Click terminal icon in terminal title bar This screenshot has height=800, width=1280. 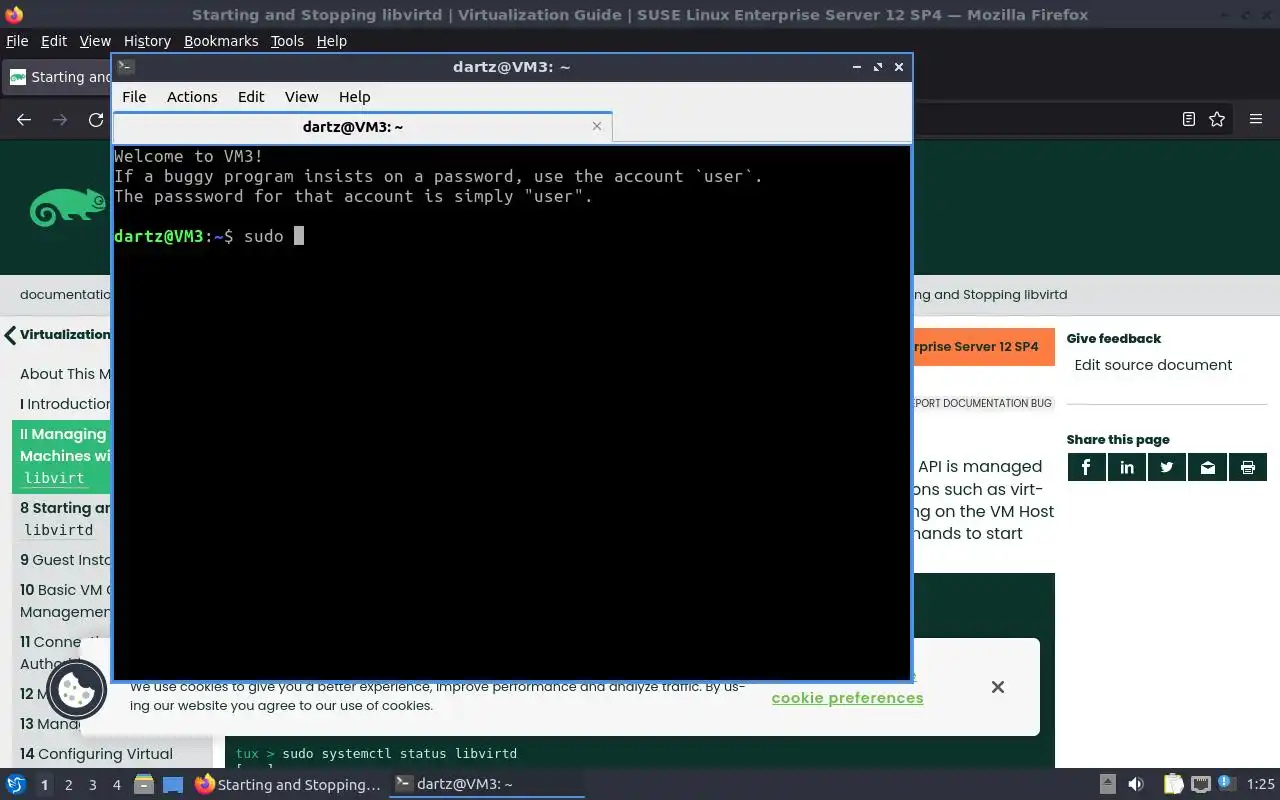click(x=125, y=67)
